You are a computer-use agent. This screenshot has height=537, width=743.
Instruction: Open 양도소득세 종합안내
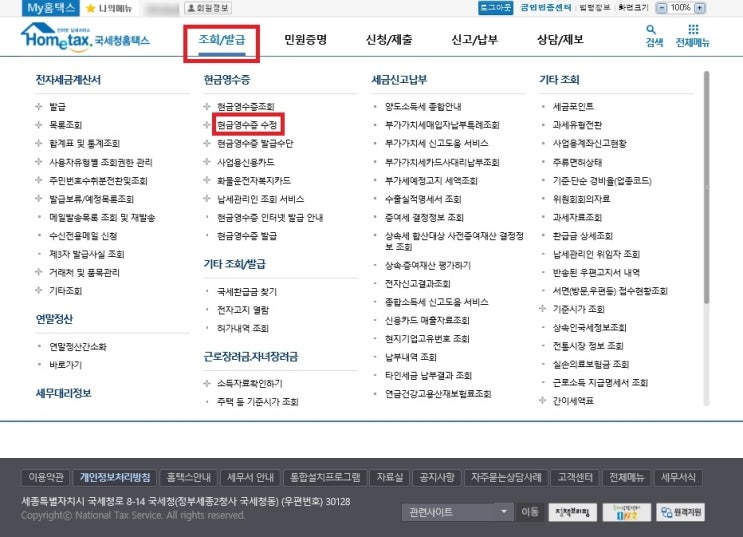423,107
